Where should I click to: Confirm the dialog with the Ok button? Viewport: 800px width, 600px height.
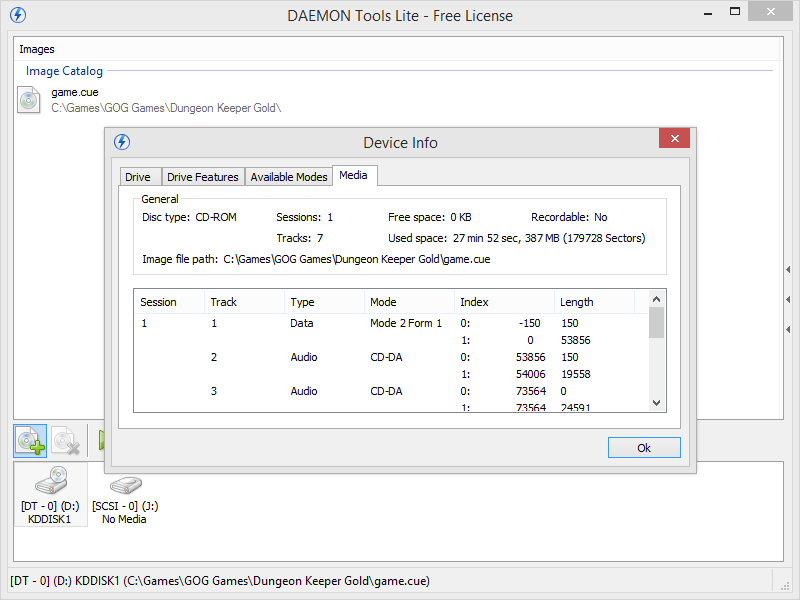pyautogui.click(x=644, y=447)
